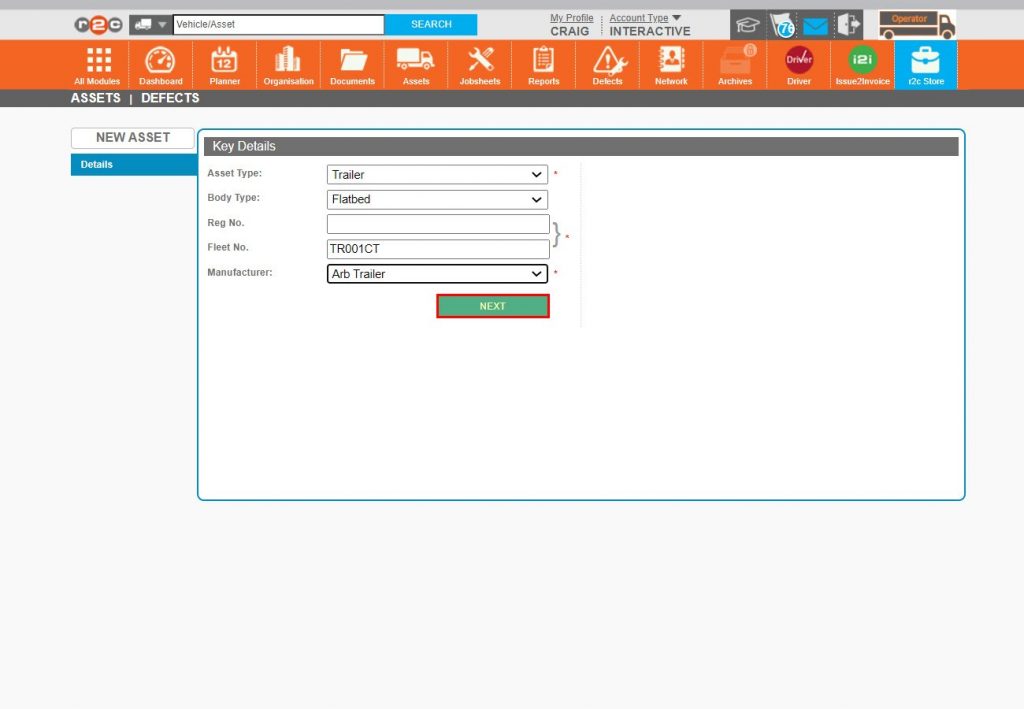Select the Dashboard gauge icon
Screen dimensions: 1024x709
point(160,63)
